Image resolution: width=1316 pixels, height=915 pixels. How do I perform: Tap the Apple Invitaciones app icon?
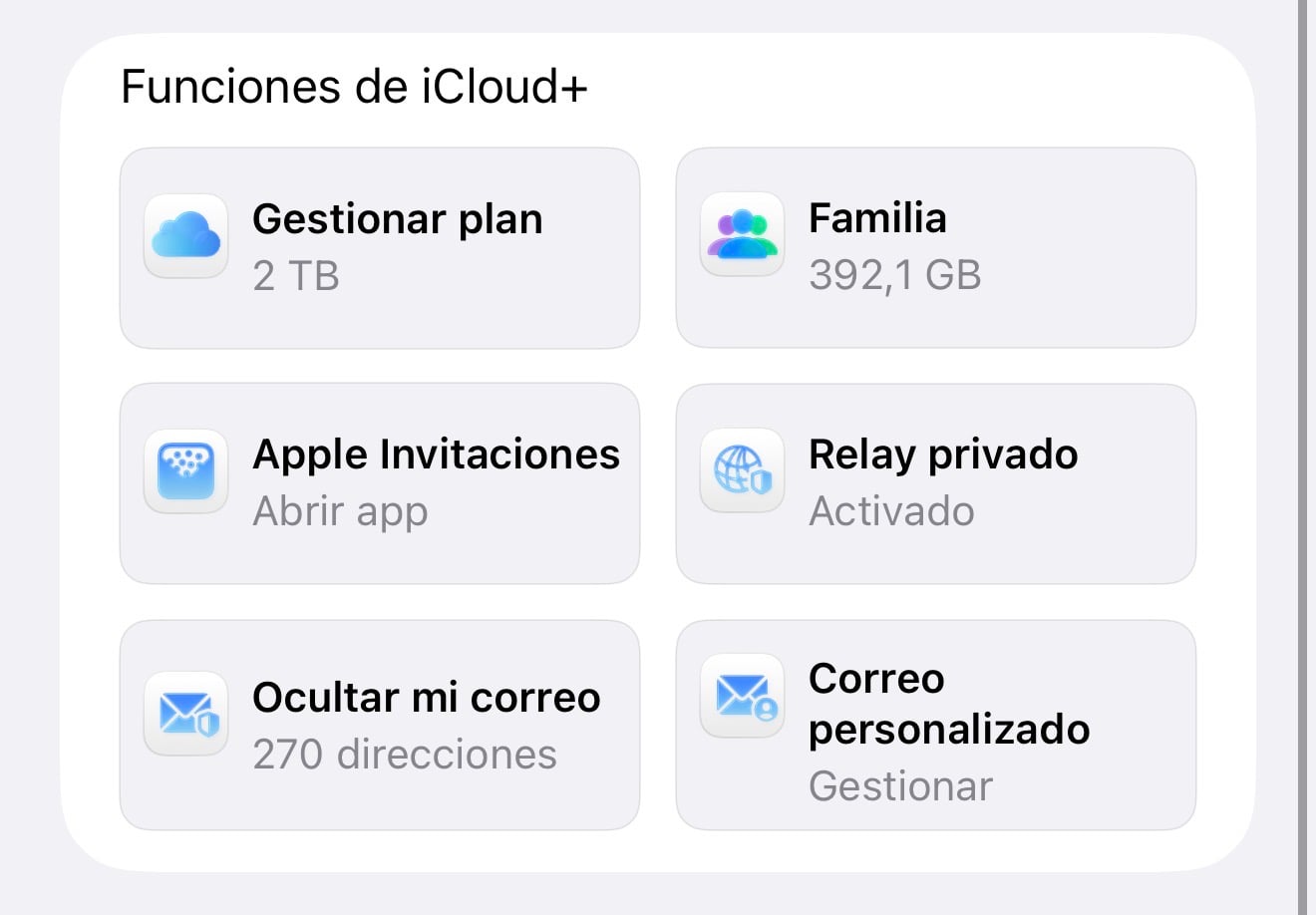click(x=186, y=471)
